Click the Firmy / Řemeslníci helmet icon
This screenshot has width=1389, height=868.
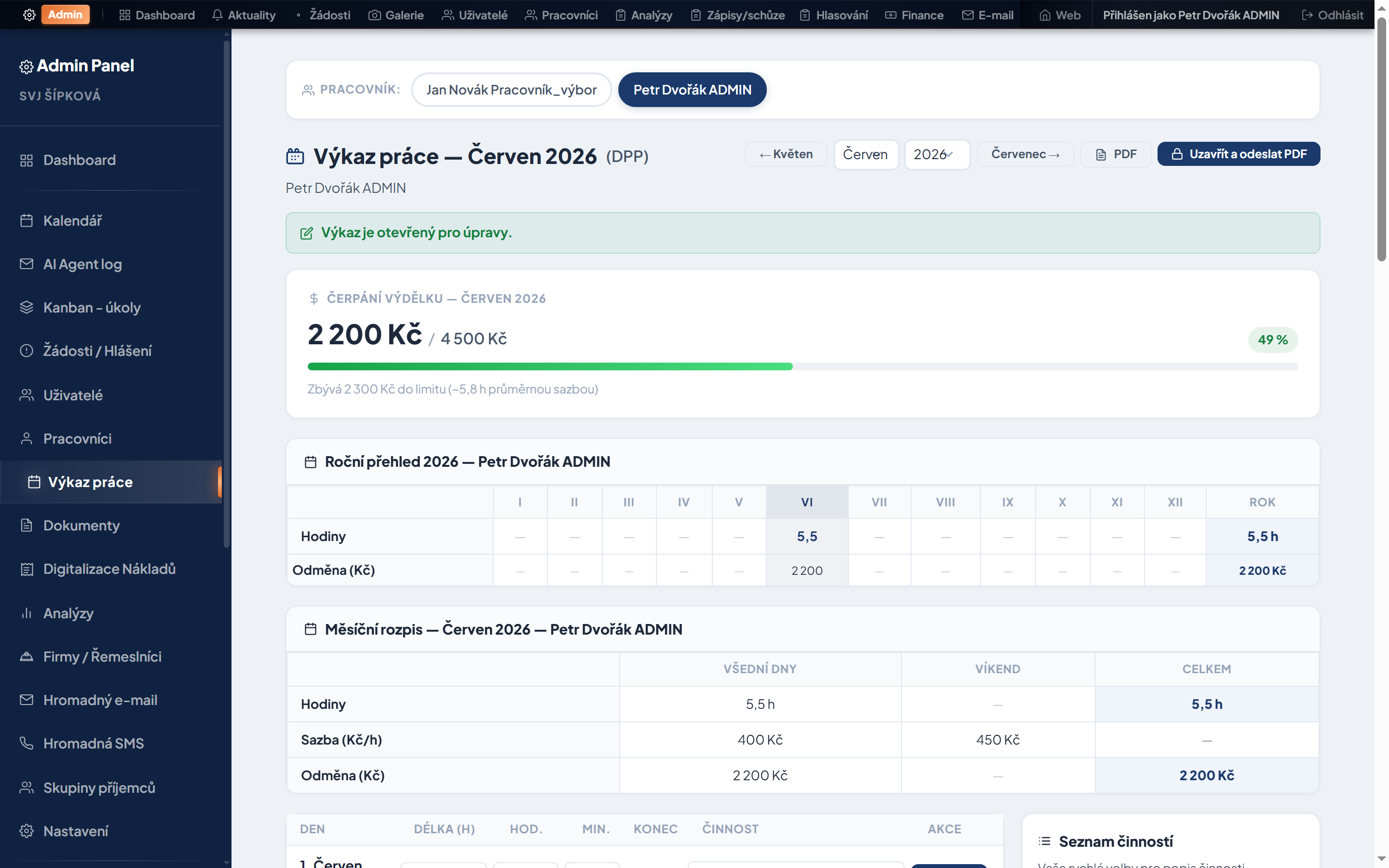27,656
